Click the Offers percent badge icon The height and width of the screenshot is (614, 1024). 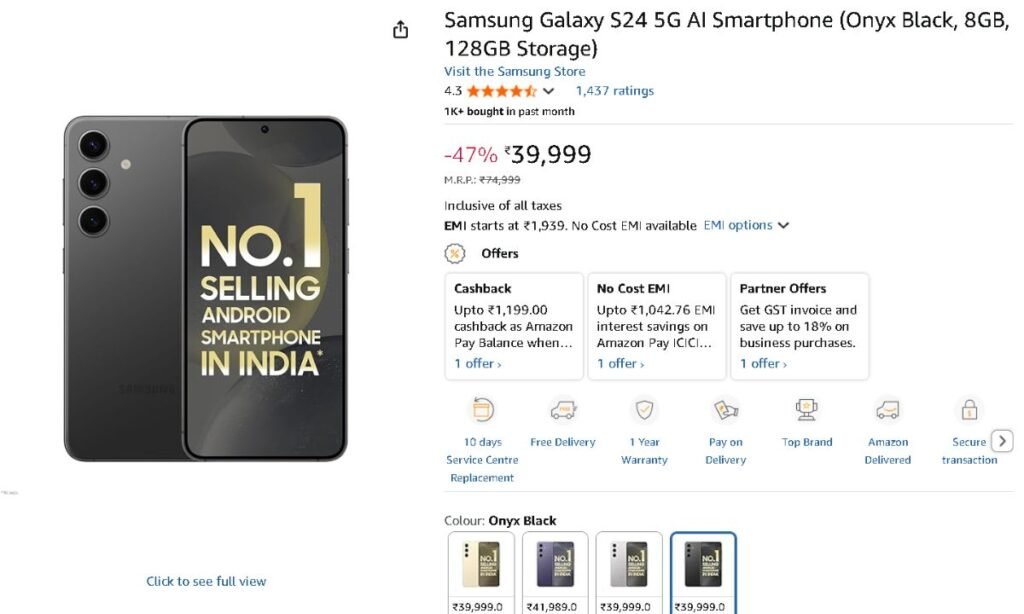[x=456, y=253]
